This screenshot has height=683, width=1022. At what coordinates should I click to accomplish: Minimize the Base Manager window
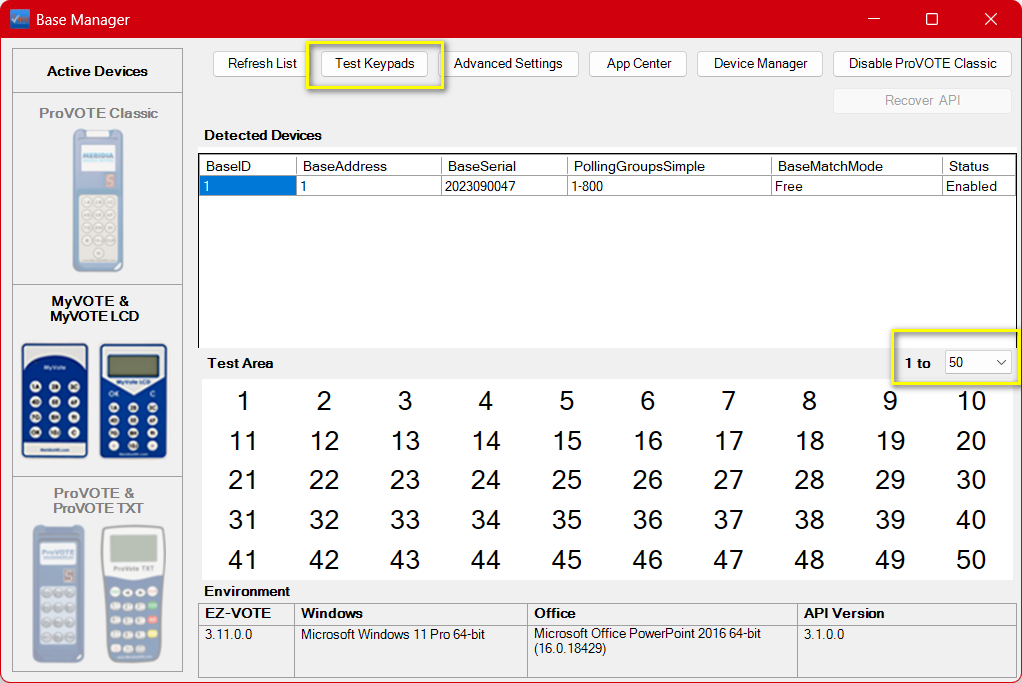(x=874, y=19)
